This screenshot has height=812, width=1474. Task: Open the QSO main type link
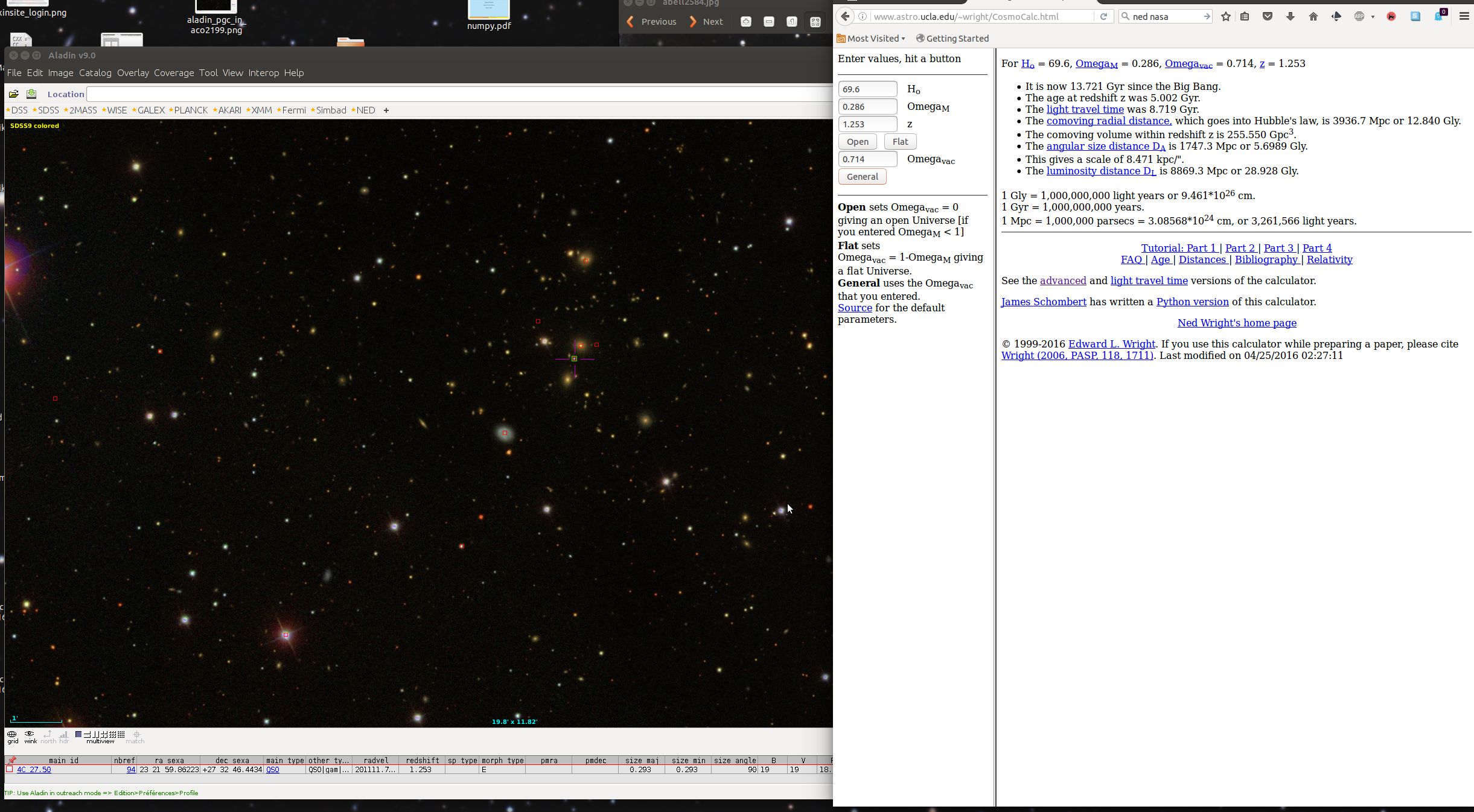(273, 770)
